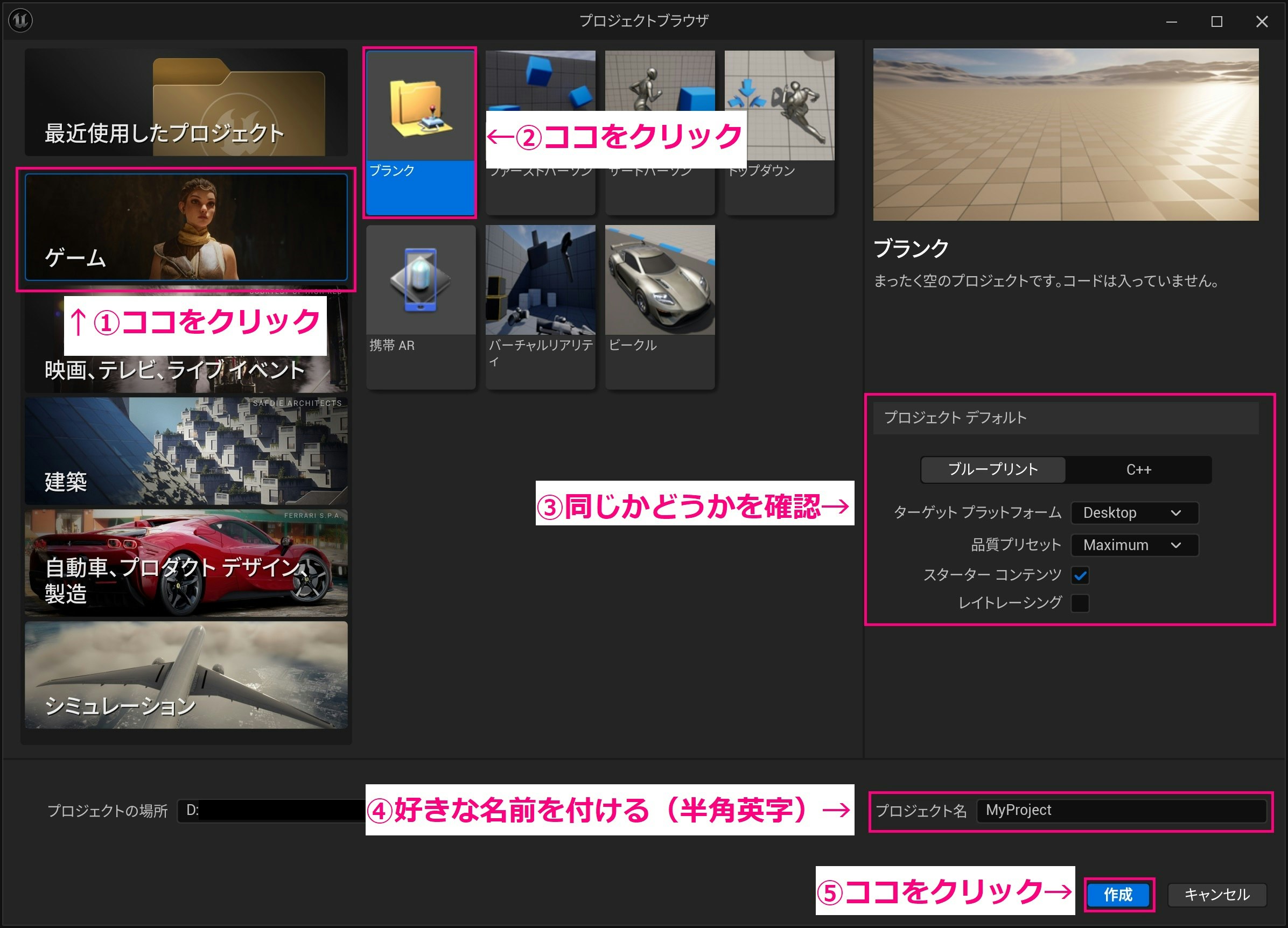1288x928 pixels.
Task: Click the キャンセル button
Action: pos(1217,895)
